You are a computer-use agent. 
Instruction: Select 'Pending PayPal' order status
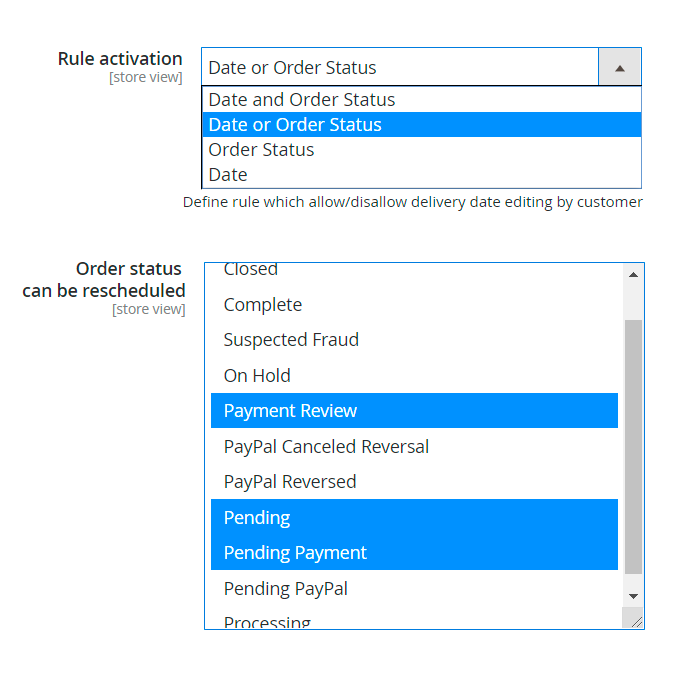[286, 589]
